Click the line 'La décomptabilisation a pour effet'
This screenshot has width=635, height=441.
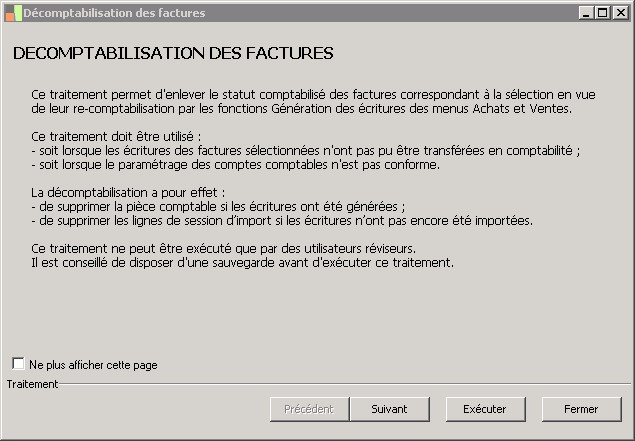128,192
